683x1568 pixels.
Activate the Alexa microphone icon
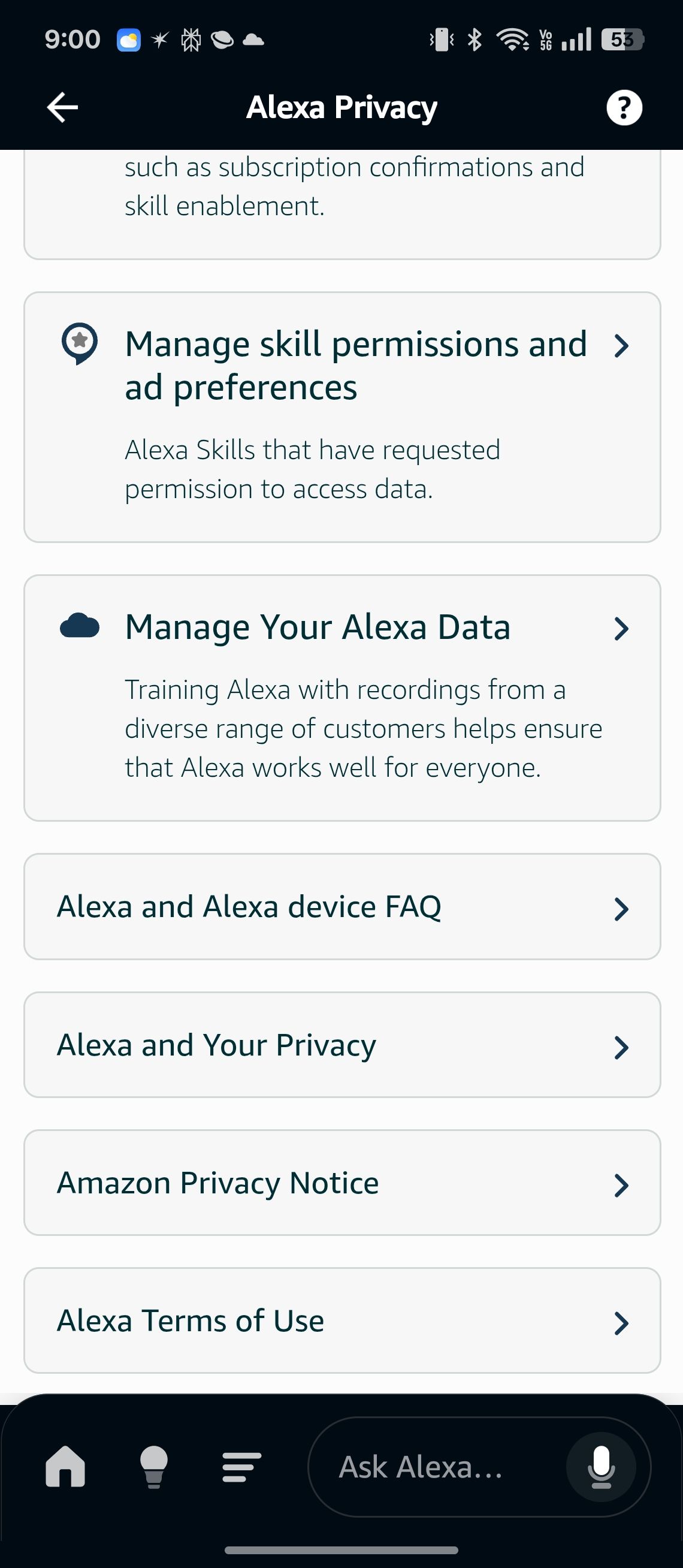click(601, 1467)
